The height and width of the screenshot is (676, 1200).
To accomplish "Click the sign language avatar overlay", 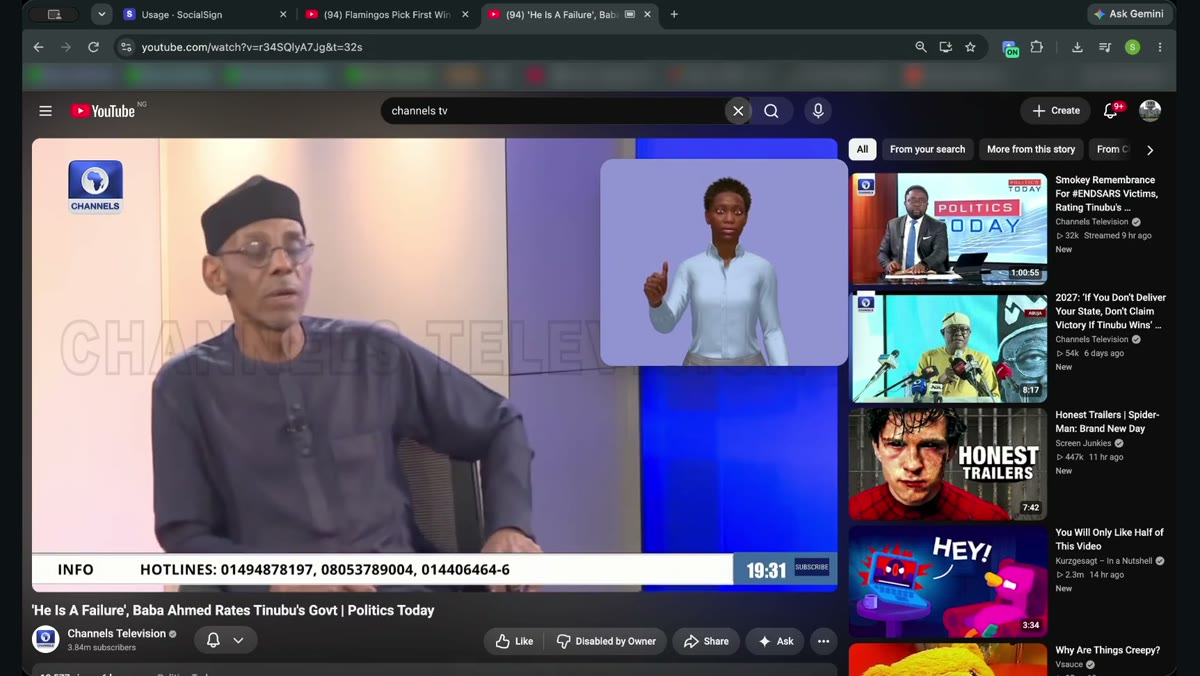I will coord(723,262).
